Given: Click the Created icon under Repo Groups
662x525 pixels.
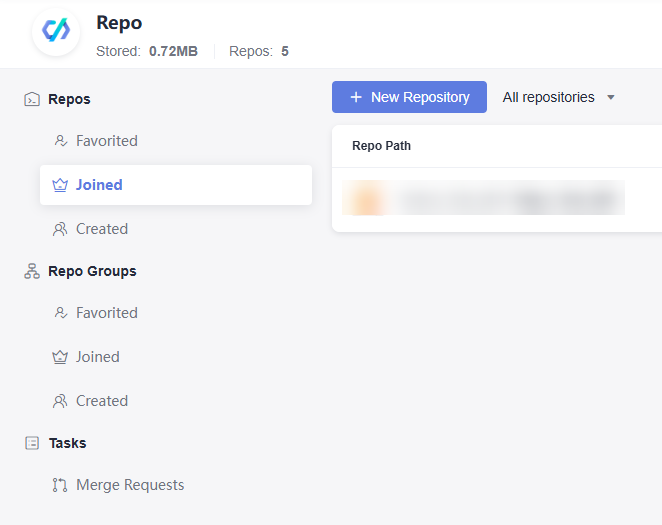Looking at the screenshot, I should click(60, 401).
